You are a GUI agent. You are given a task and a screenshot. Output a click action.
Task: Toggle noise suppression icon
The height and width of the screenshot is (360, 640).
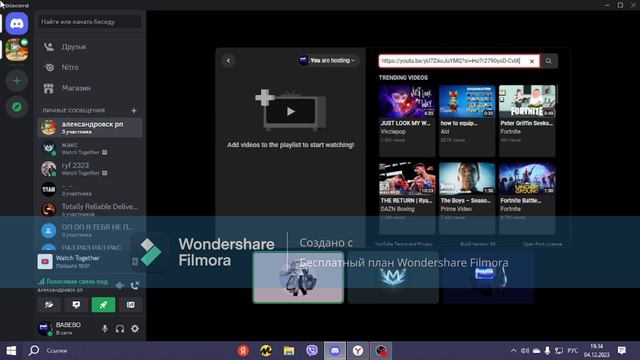(x=120, y=286)
